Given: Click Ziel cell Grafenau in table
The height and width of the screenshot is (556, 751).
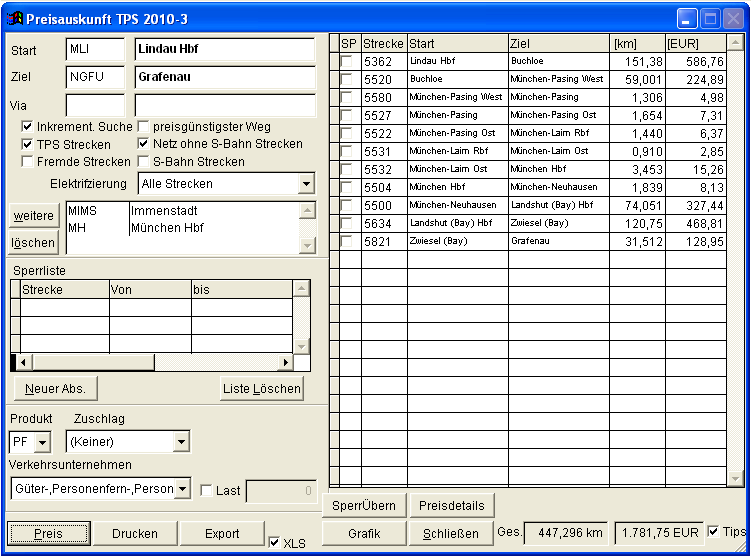Looking at the screenshot, I should (558, 241).
